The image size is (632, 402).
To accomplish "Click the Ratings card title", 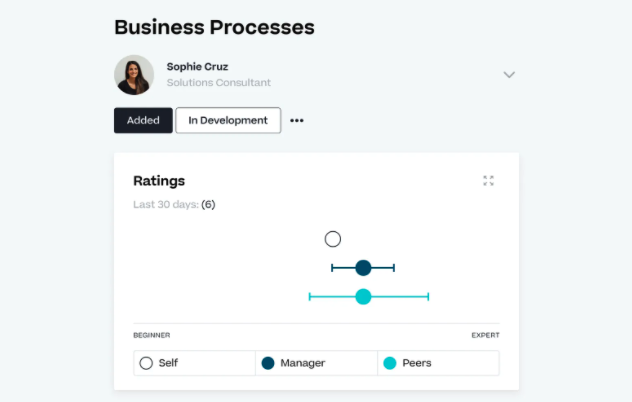I will click(159, 181).
